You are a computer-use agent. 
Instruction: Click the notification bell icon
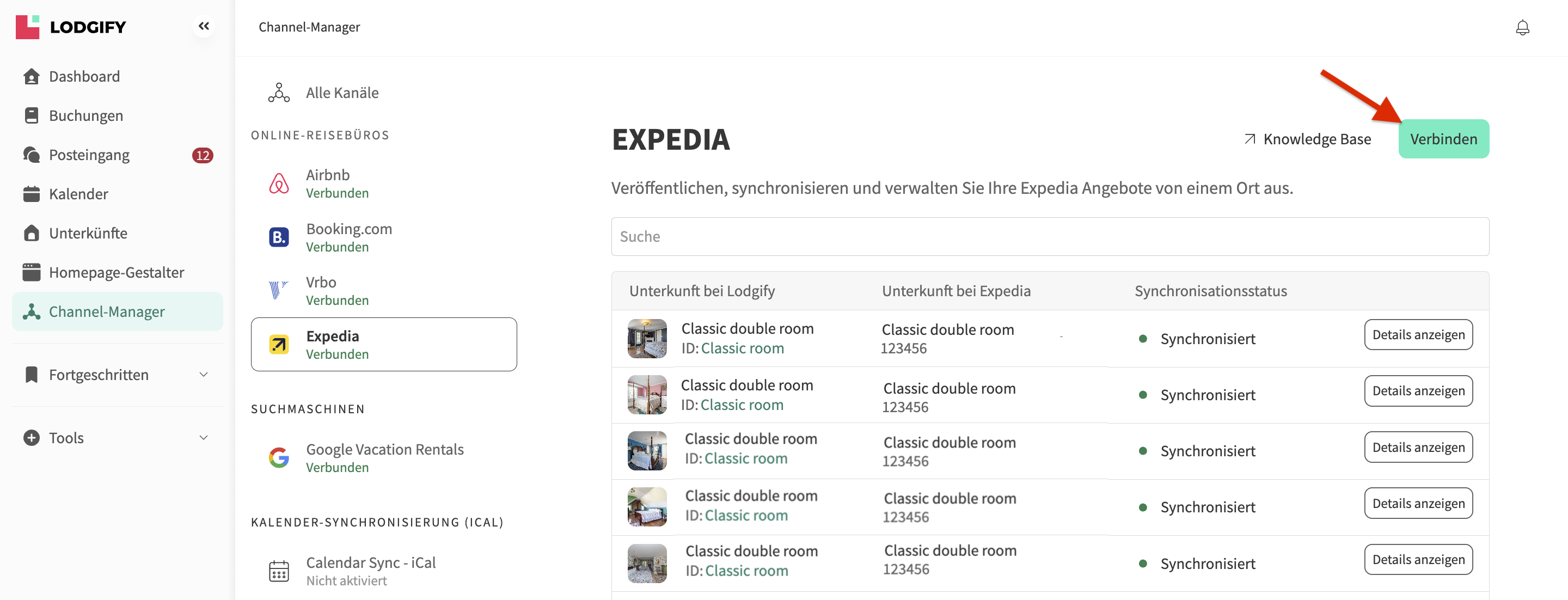click(x=1522, y=27)
